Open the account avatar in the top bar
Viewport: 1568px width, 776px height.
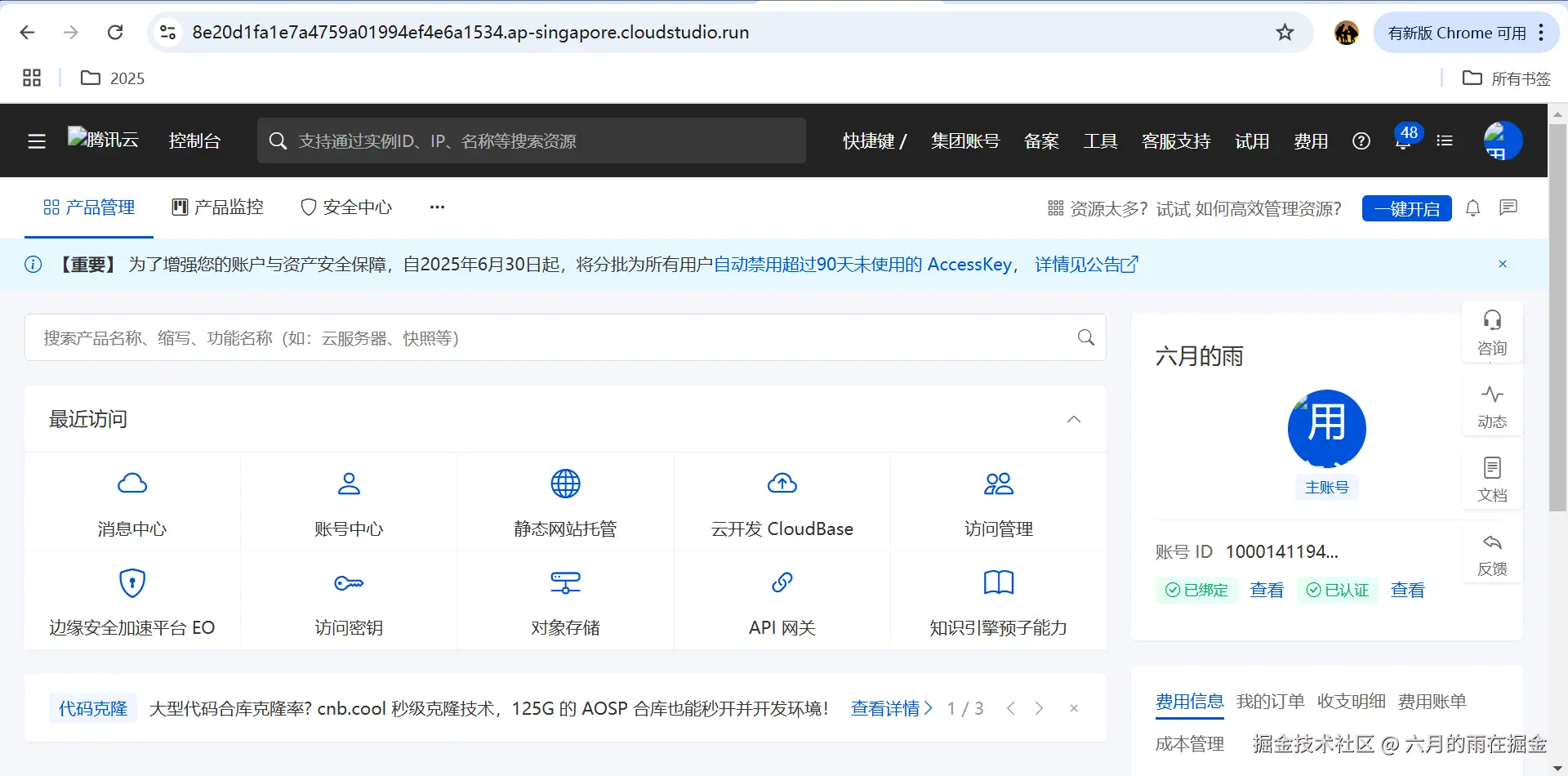(1503, 140)
